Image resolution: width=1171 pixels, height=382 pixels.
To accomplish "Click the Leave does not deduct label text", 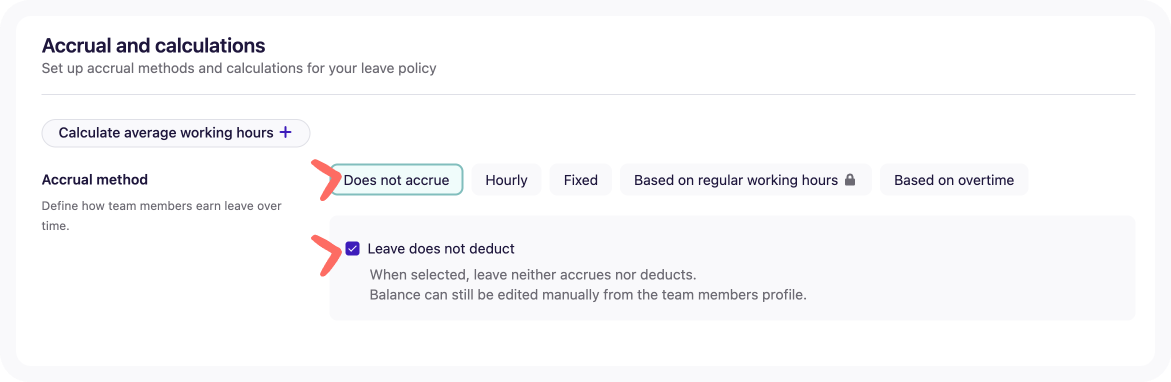I will coord(441,248).
